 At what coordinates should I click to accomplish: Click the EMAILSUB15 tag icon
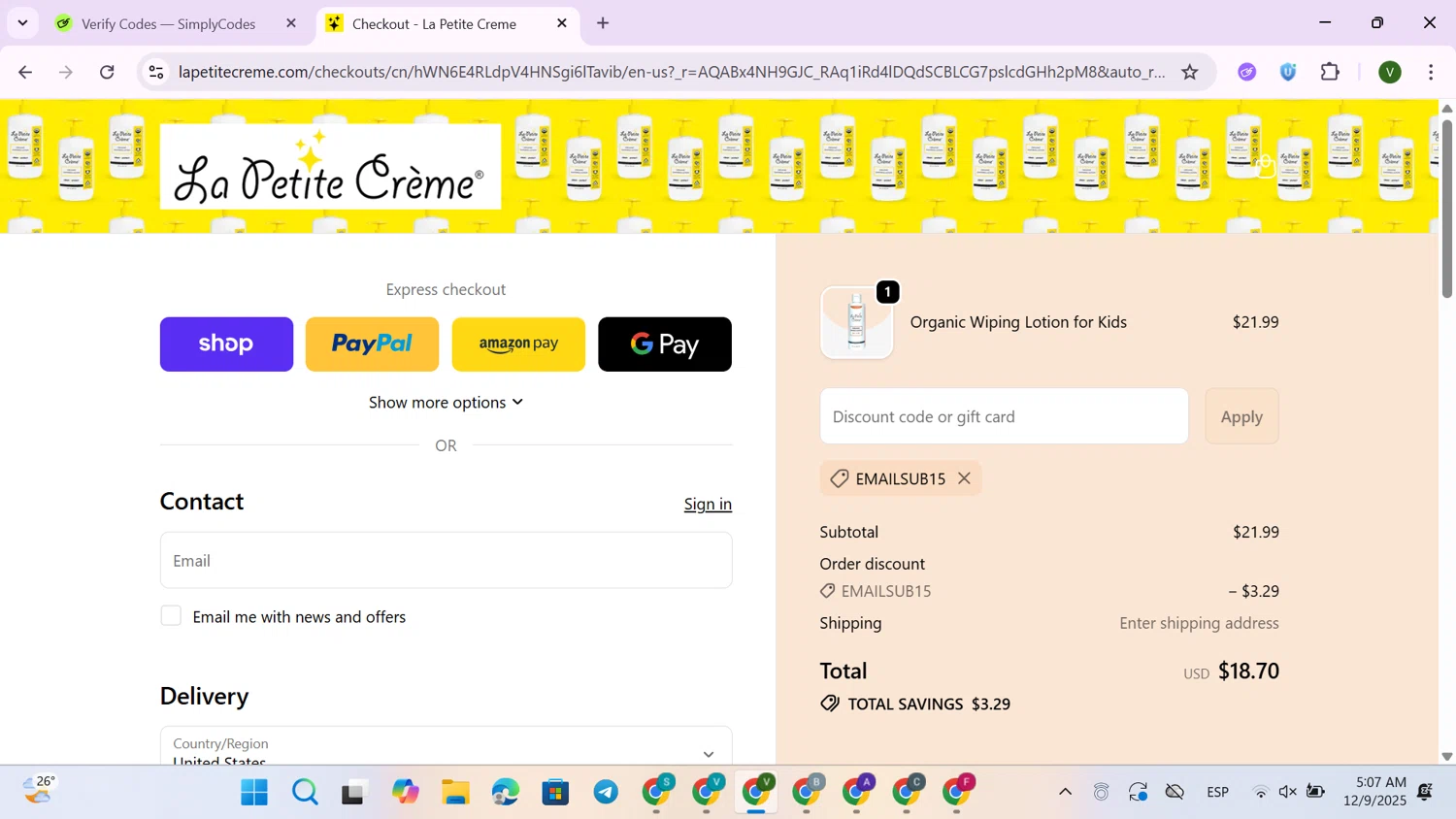(x=840, y=478)
